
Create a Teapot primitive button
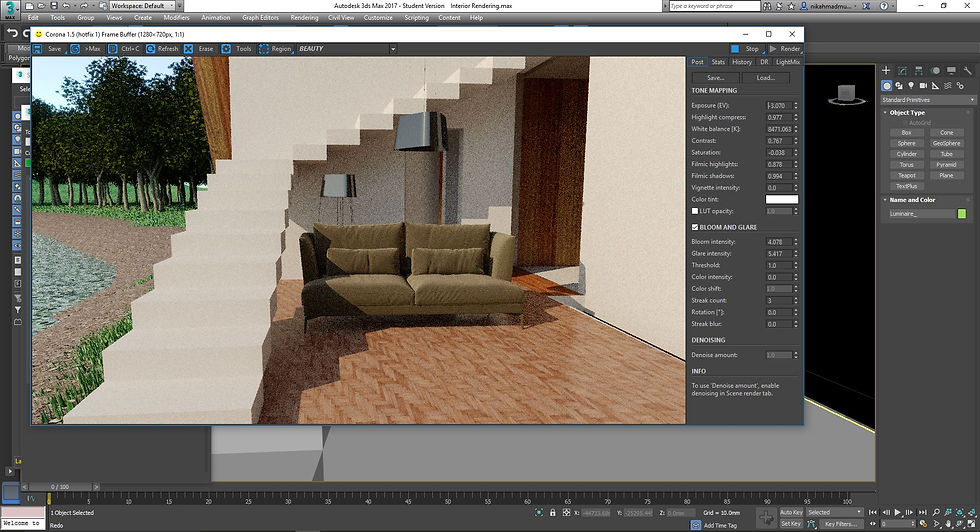point(907,176)
